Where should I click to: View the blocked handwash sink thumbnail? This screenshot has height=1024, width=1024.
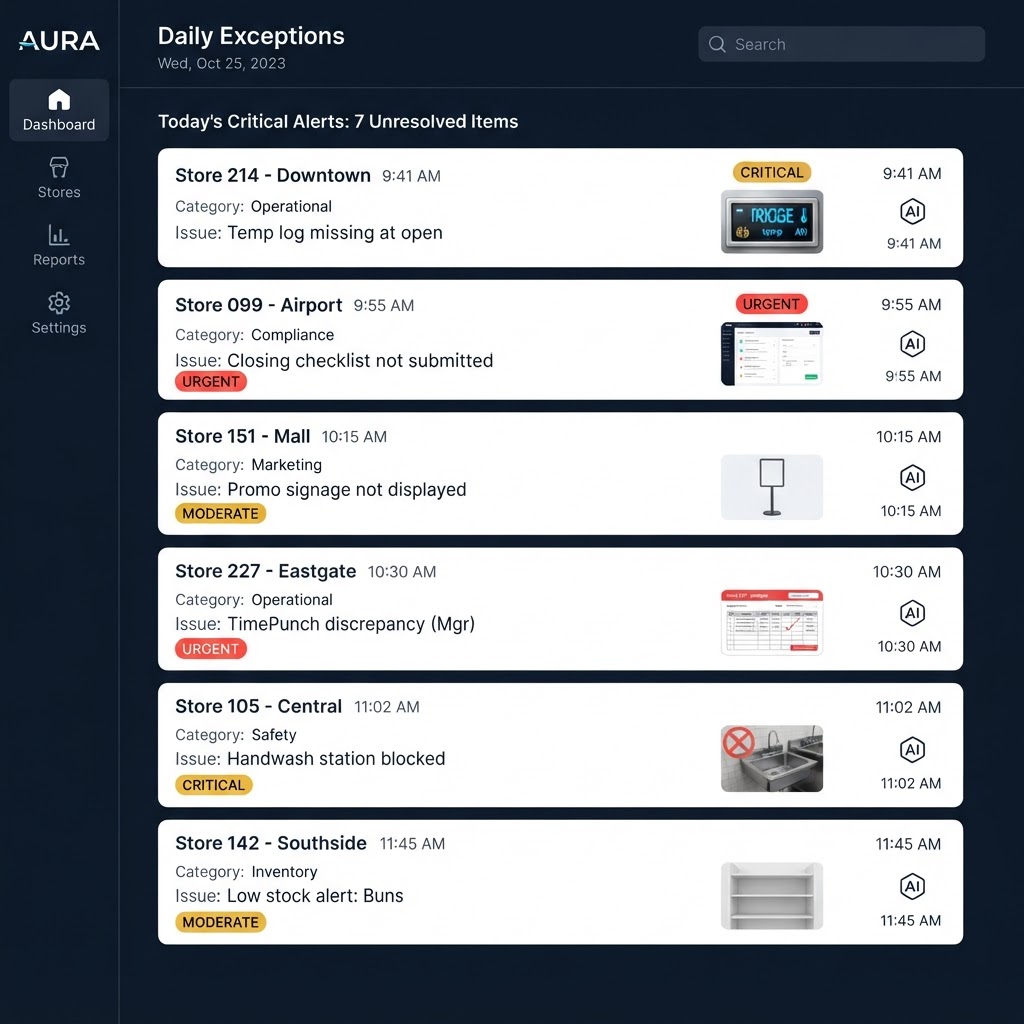click(772, 758)
